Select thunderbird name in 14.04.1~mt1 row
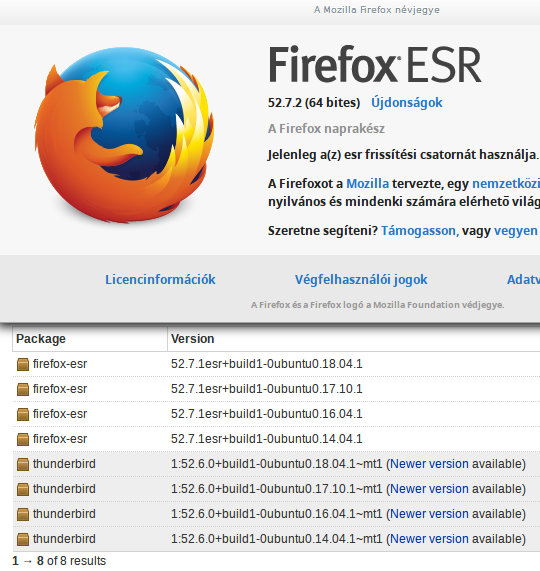Image resolution: width=540 pixels, height=571 pixels. (64, 539)
